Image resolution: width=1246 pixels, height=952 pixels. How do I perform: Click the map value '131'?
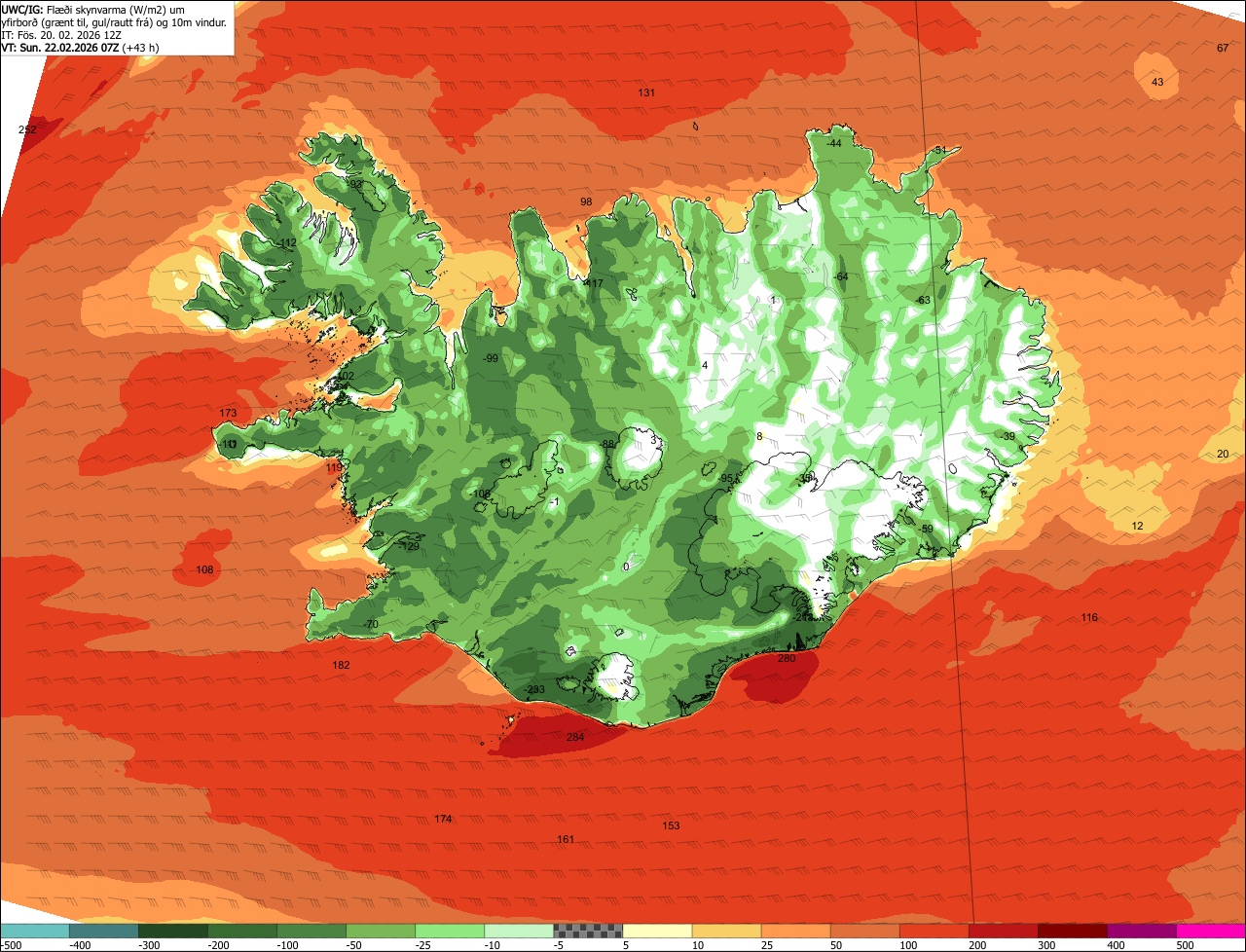(x=646, y=92)
